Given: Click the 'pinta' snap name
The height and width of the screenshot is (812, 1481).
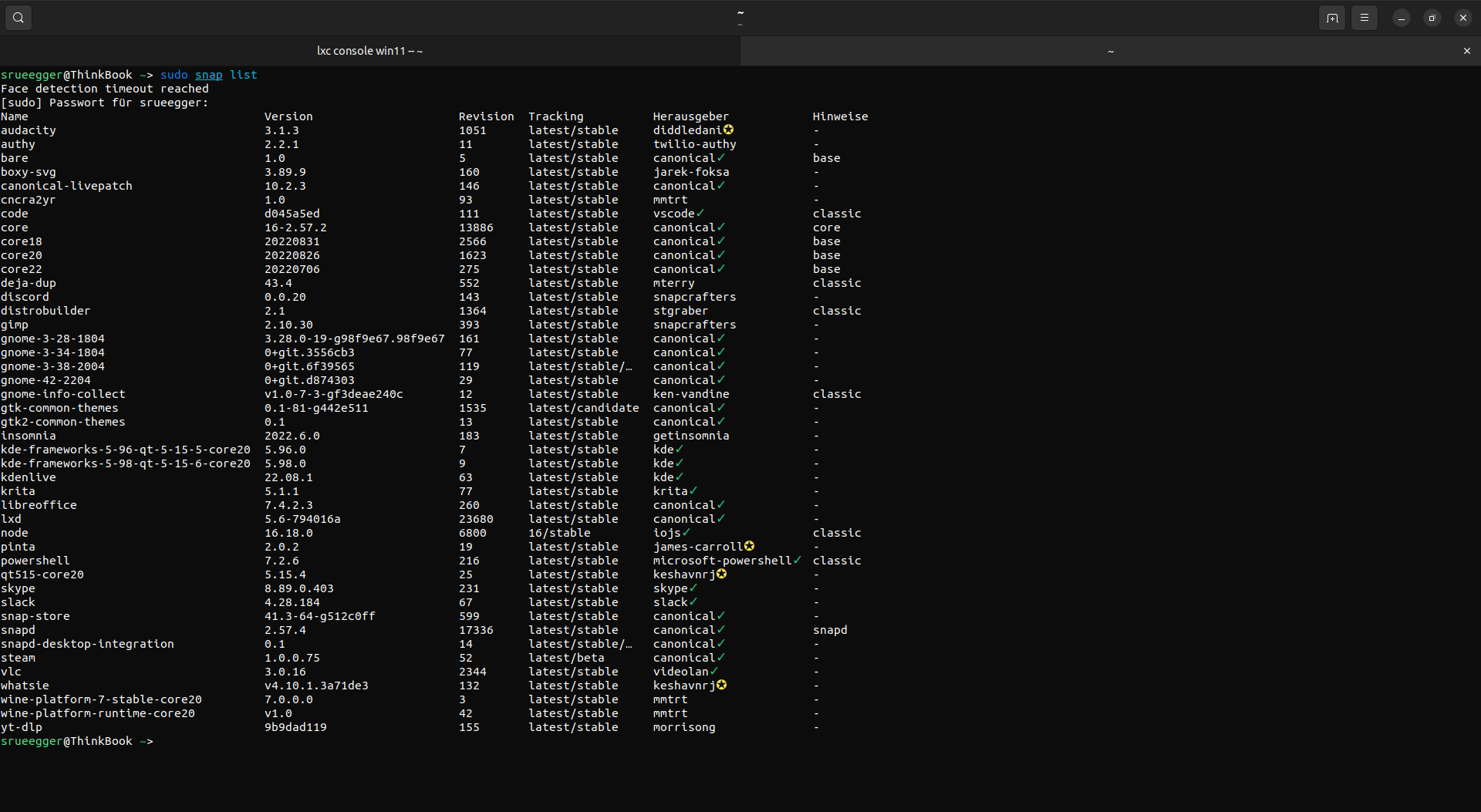Looking at the screenshot, I should [18, 547].
